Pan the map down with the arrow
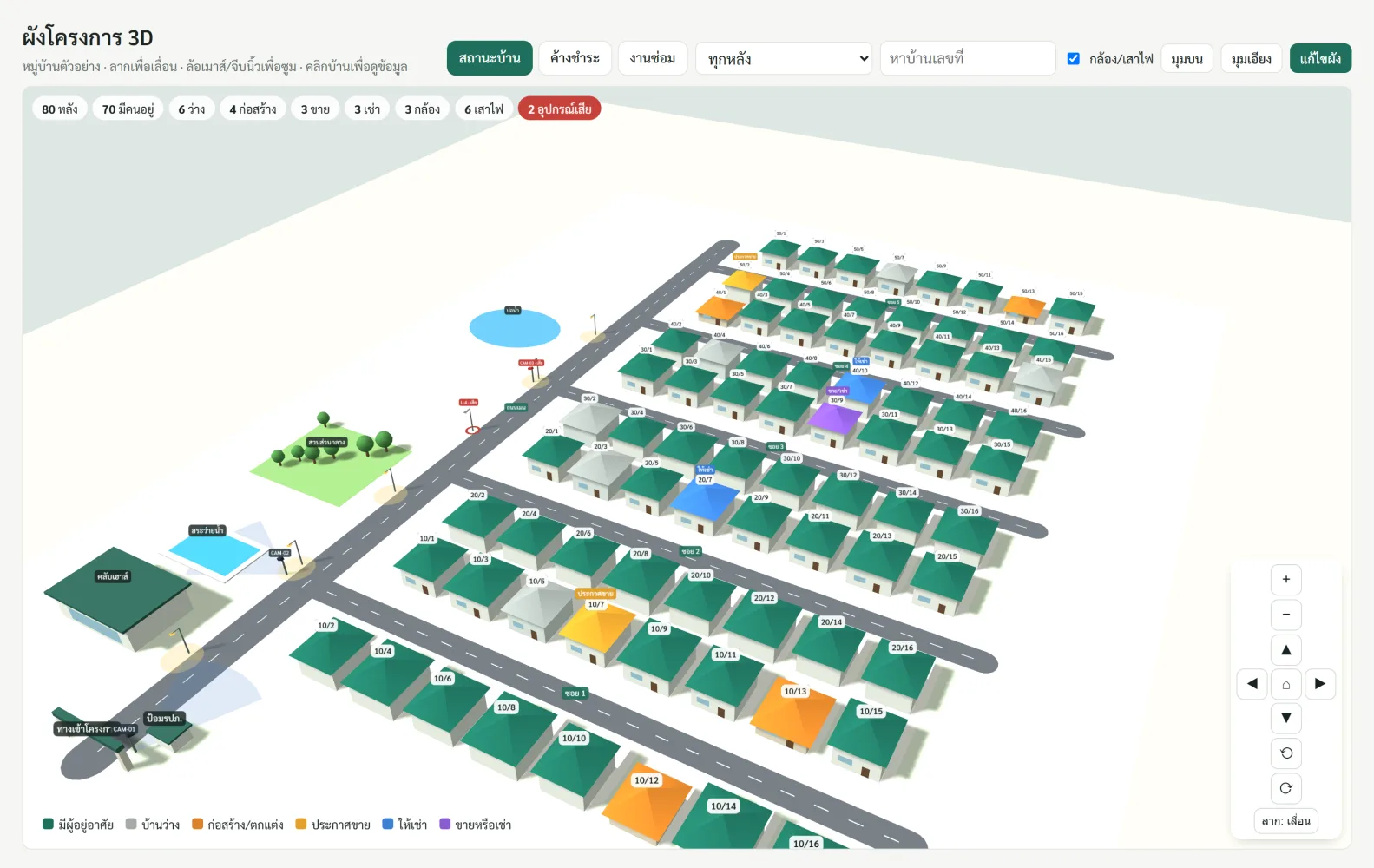 [1285, 718]
